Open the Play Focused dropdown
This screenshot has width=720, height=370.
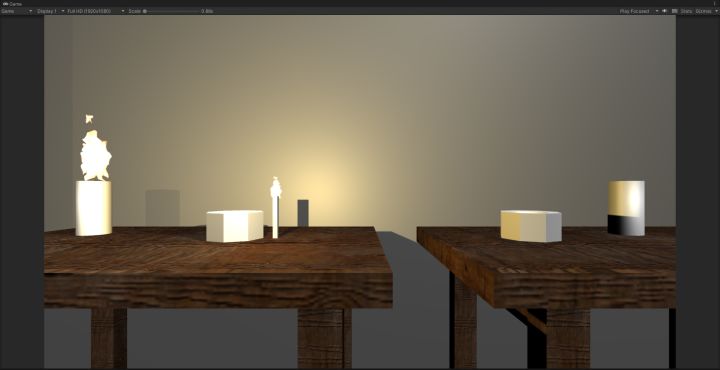639,11
